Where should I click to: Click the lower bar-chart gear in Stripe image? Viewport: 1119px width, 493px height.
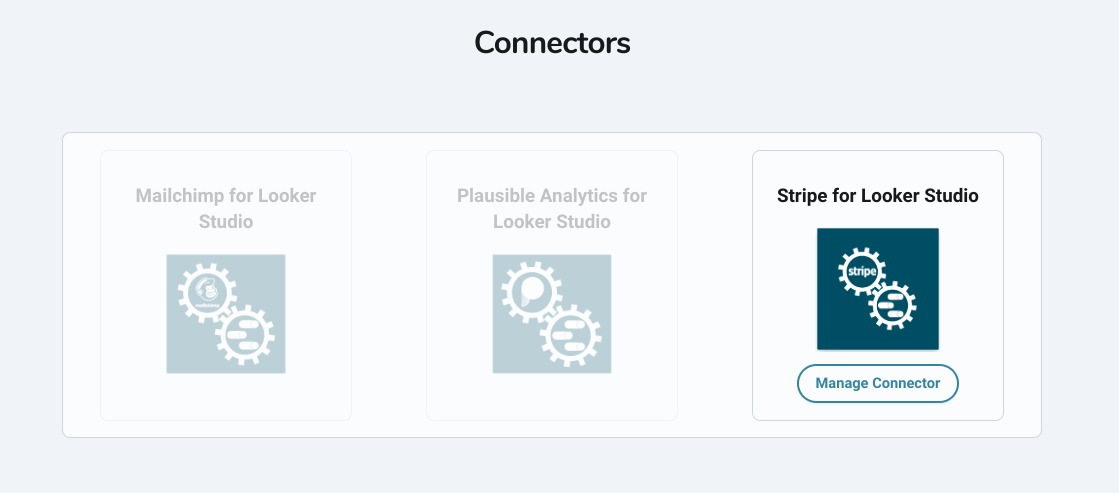[x=893, y=307]
